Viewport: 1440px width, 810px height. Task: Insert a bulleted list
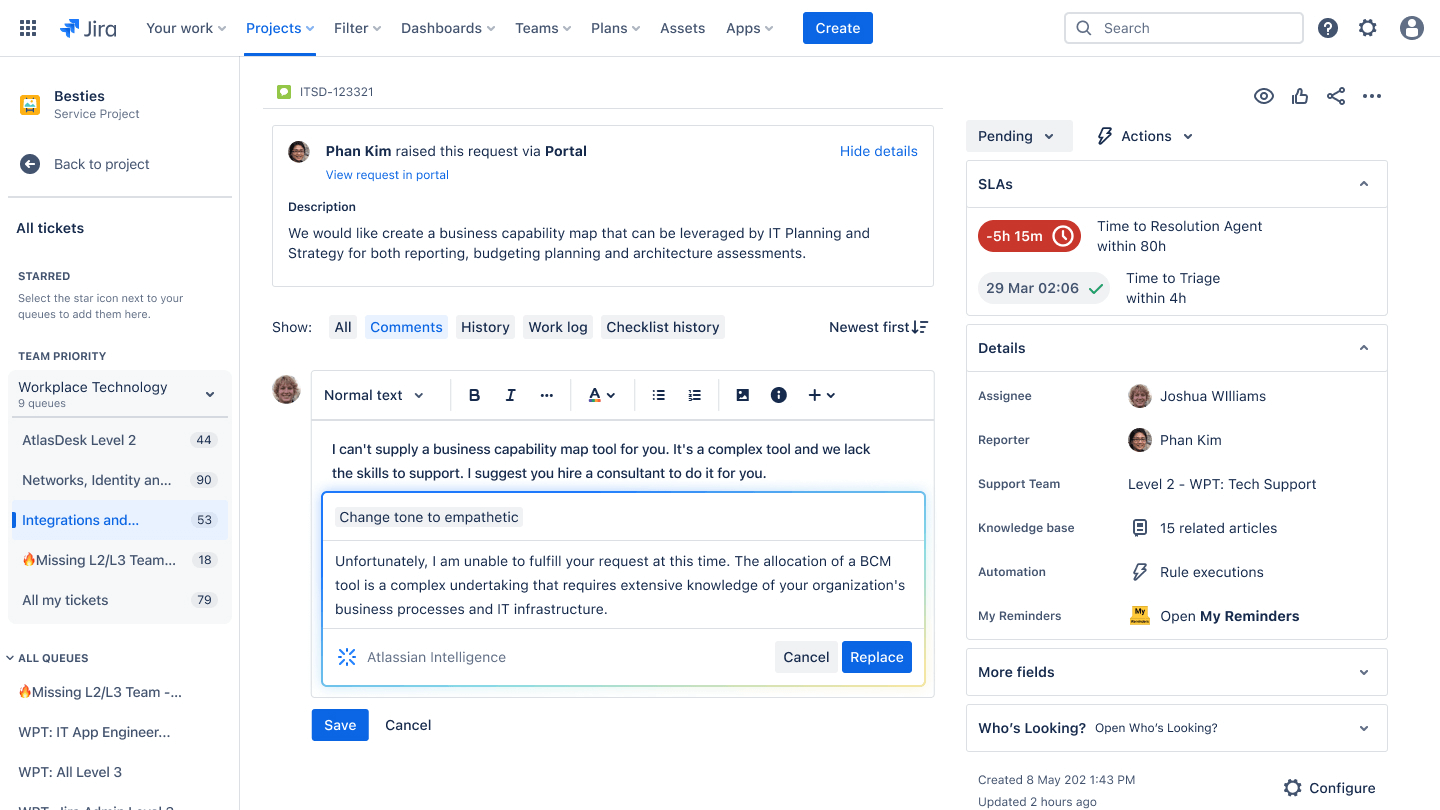click(658, 394)
